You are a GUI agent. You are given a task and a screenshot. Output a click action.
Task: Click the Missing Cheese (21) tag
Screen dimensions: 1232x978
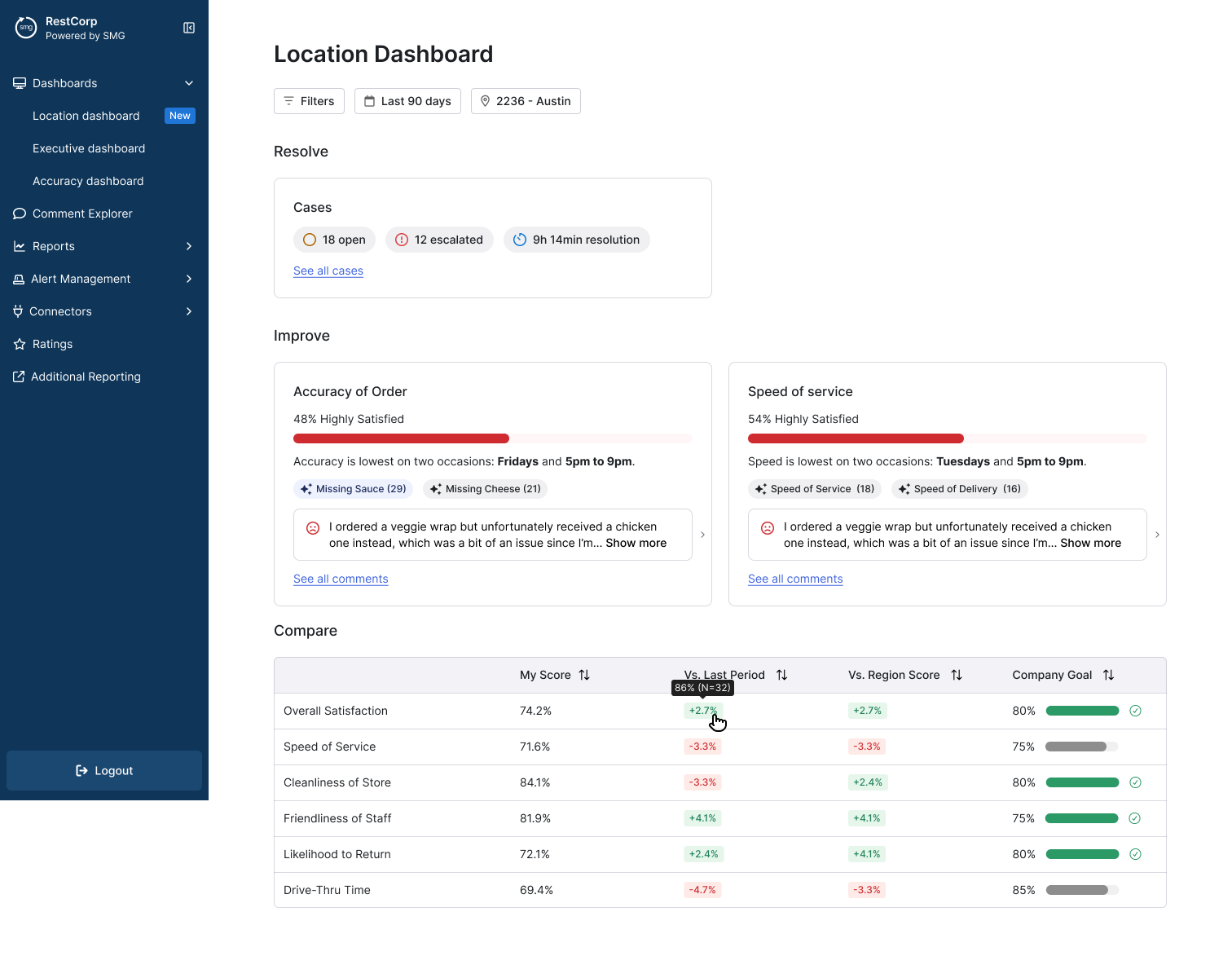click(x=485, y=489)
